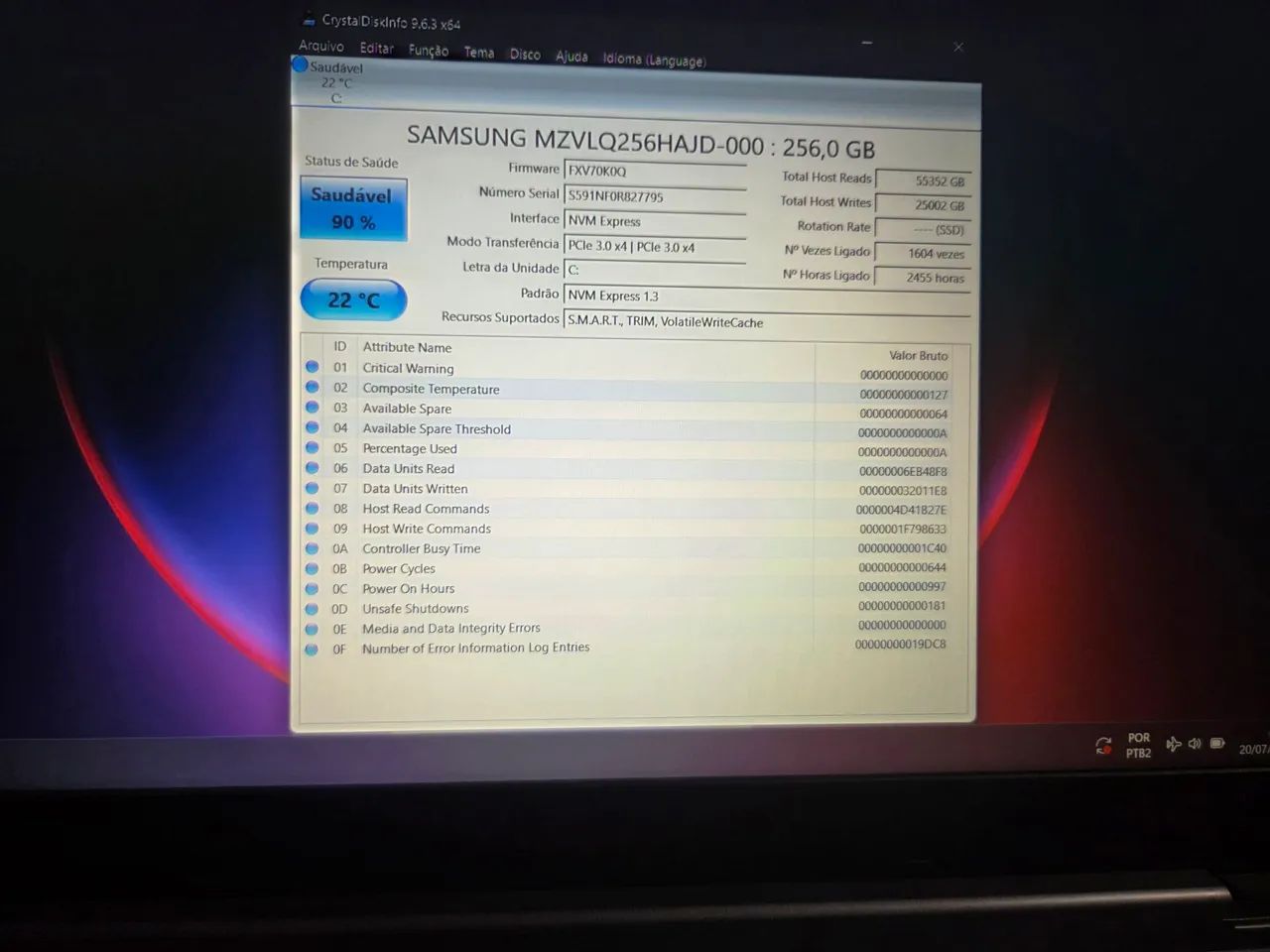Open the Função menu
The image size is (1270, 952).
[429, 51]
